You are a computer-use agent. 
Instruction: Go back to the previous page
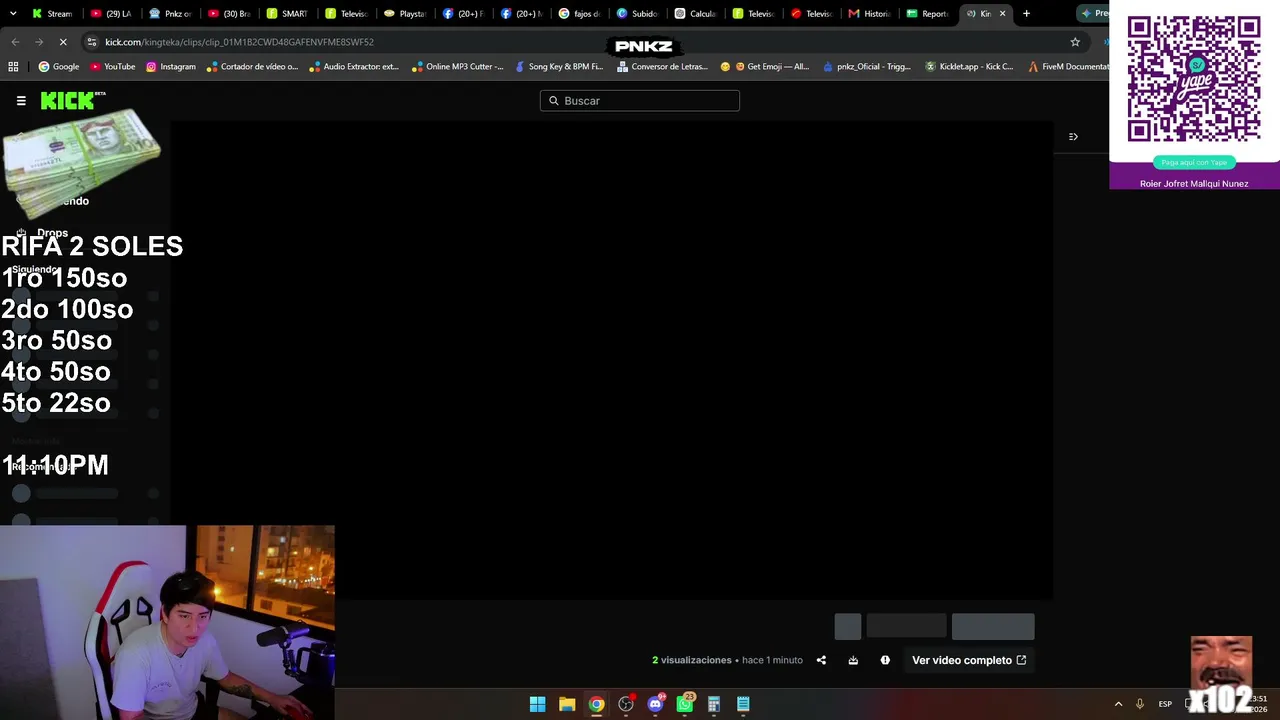tap(15, 42)
